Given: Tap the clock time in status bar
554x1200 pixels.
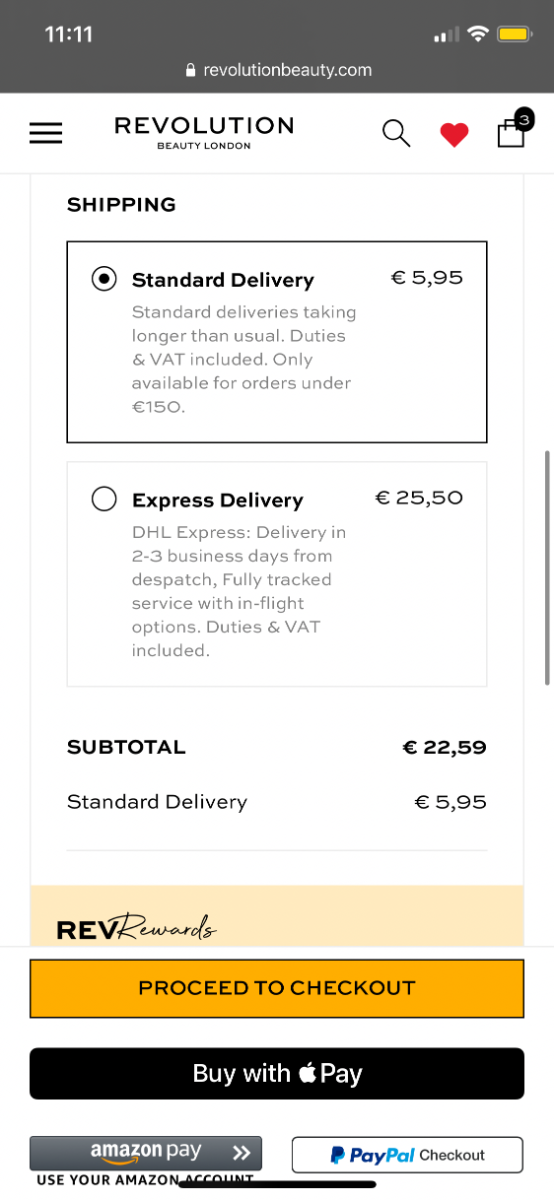Looking at the screenshot, I should click(x=69, y=34).
